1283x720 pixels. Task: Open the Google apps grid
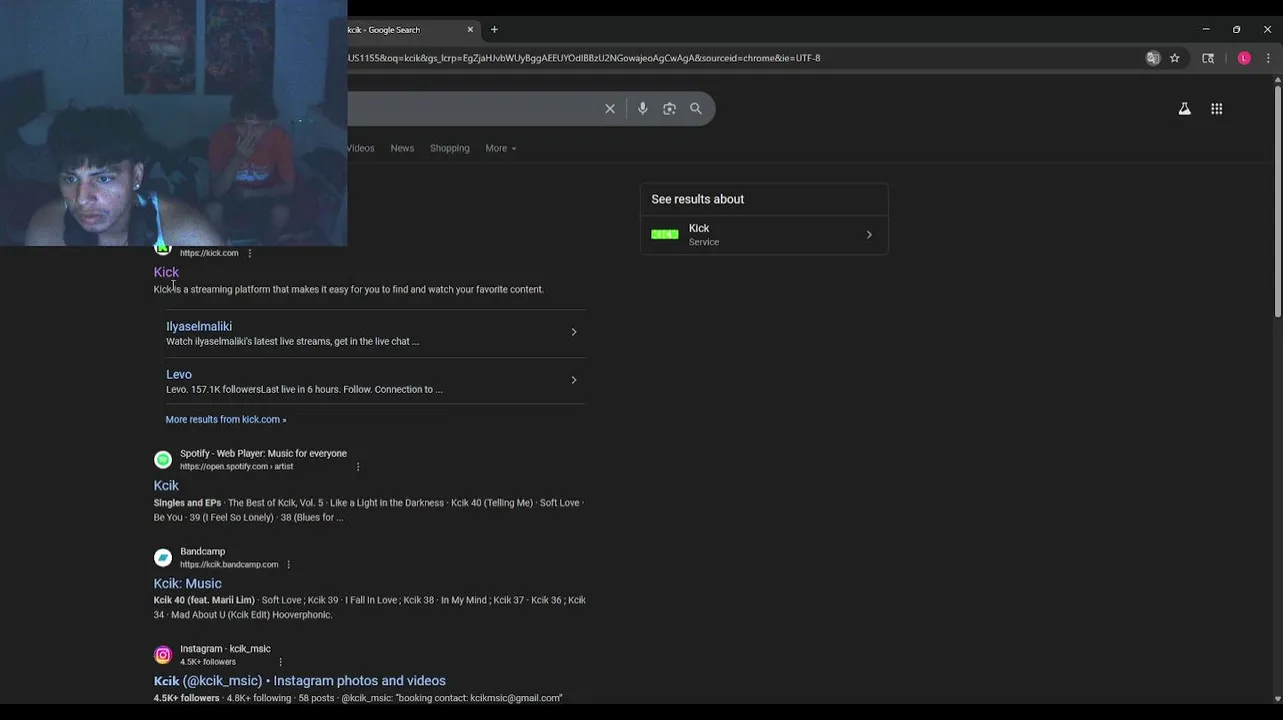[x=1217, y=109]
